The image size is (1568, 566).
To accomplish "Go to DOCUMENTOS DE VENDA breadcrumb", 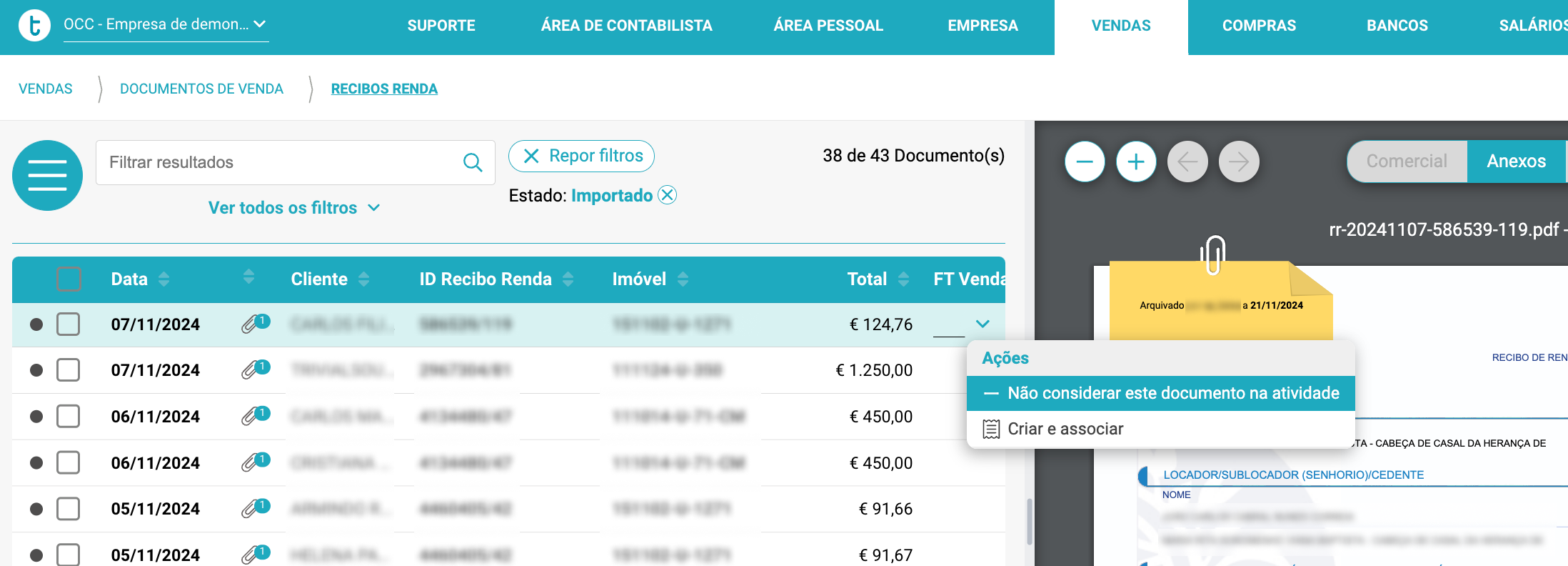I will tap(201, 89).
